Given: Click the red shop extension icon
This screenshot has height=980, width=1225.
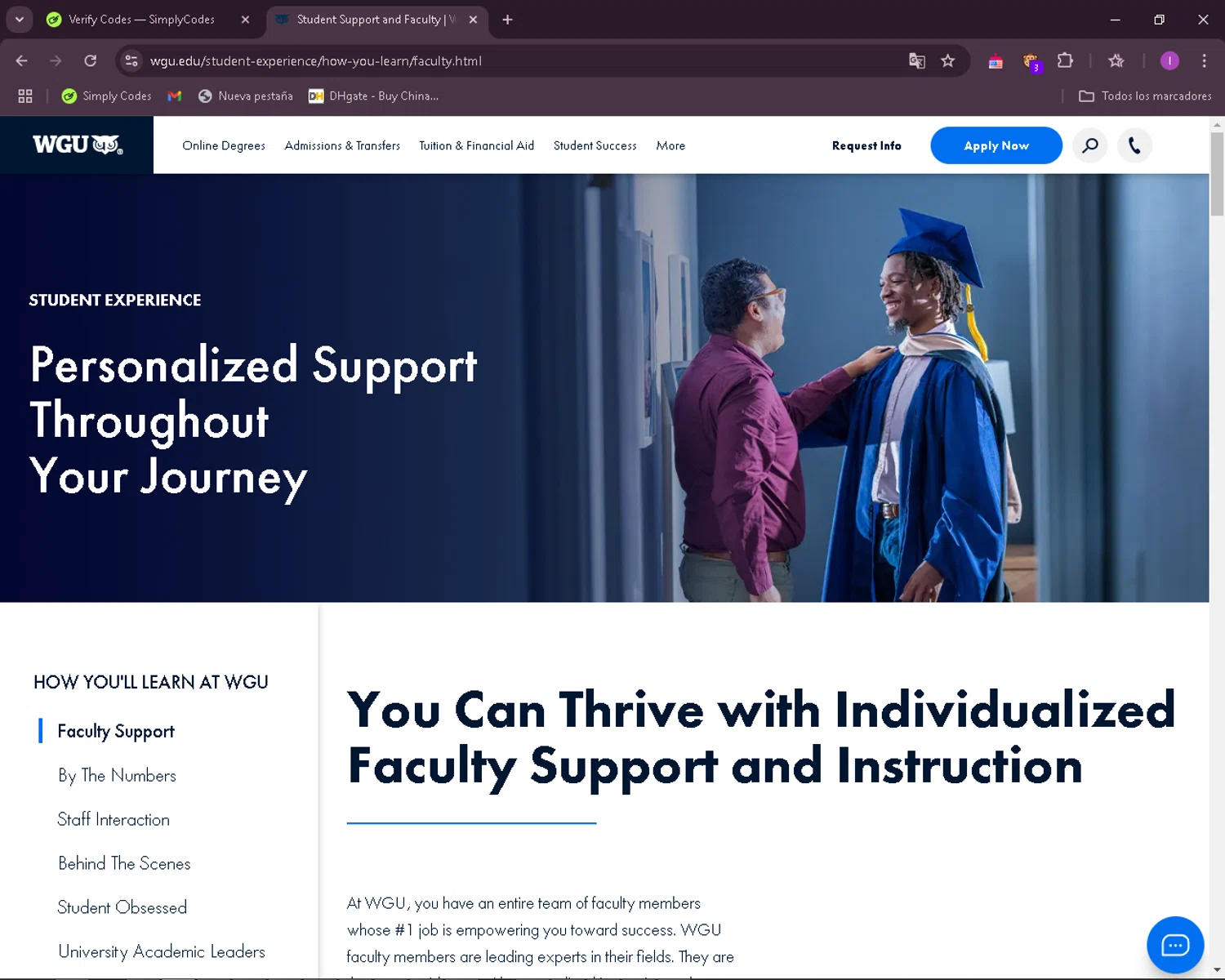Looking at the screenshot, I should pos(996,61).
